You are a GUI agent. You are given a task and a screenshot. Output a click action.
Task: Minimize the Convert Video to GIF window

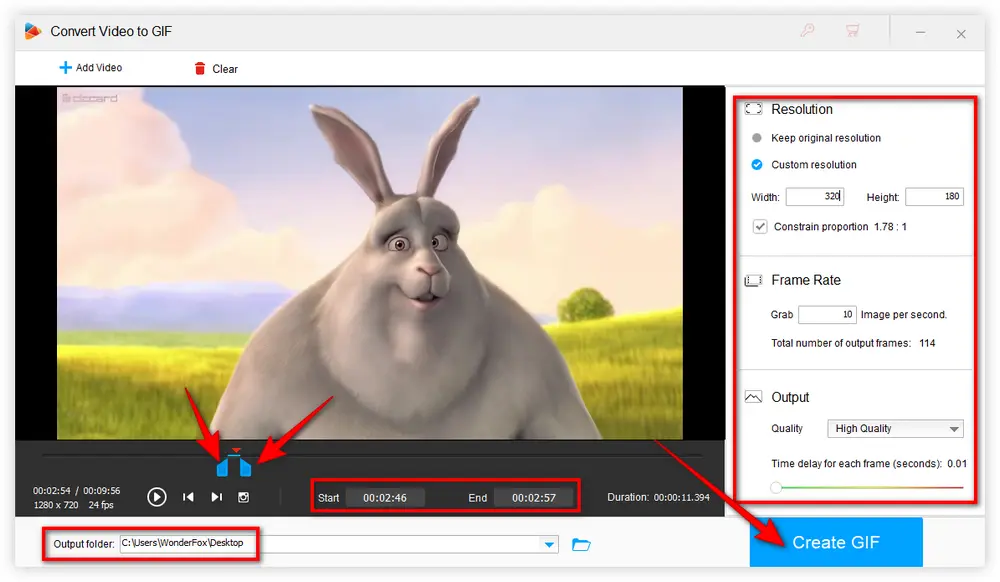tap(920, 33)
